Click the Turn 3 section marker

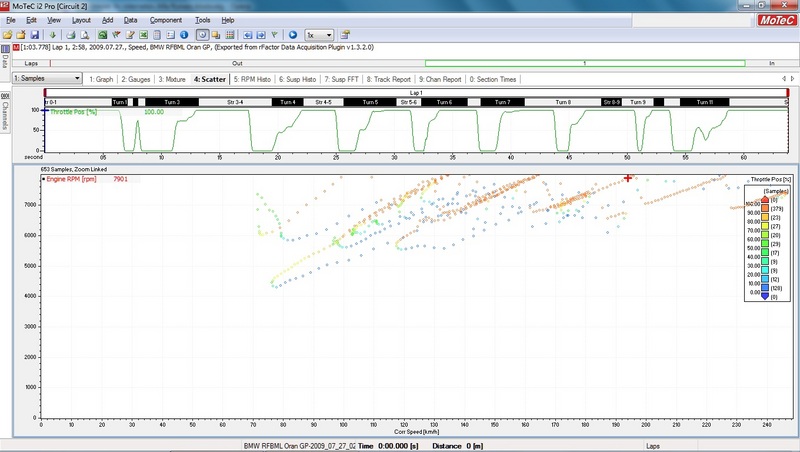click(172, 102)
